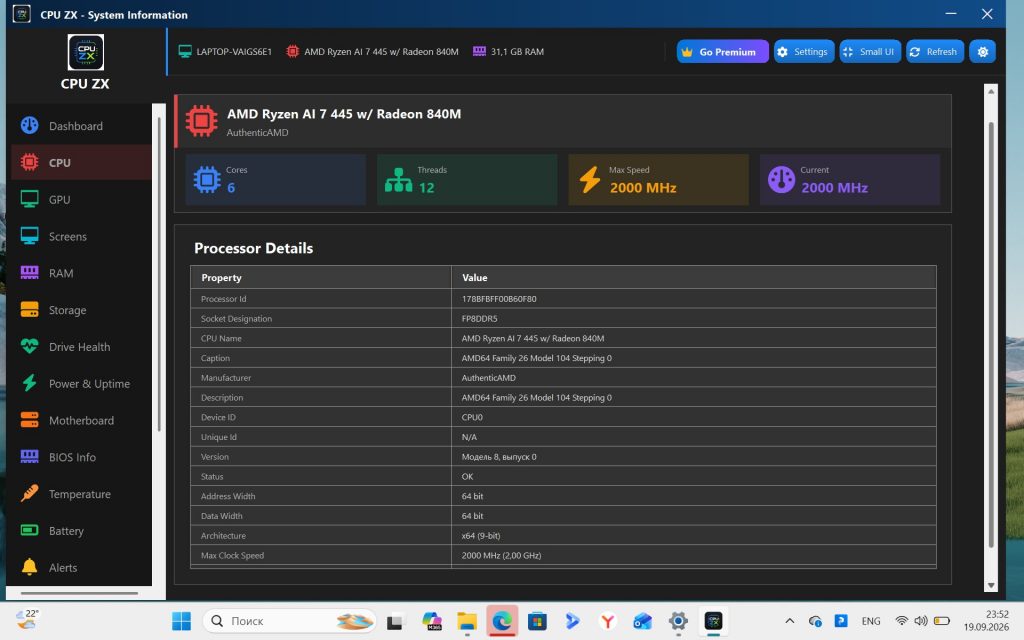Click the green Threads hierarchy icon
The width and height of the screenshot is (1024, 640).
(x=398, y=180)
